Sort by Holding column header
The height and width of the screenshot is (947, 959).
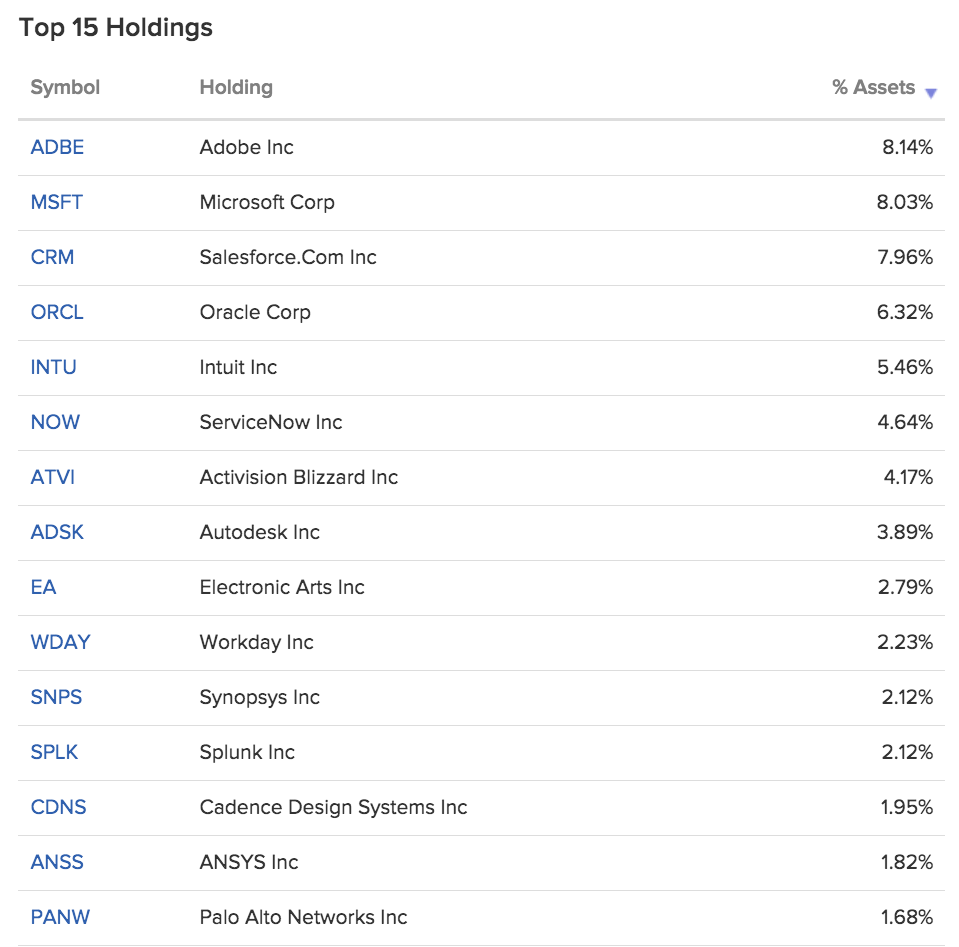click(x=236, y=87)
